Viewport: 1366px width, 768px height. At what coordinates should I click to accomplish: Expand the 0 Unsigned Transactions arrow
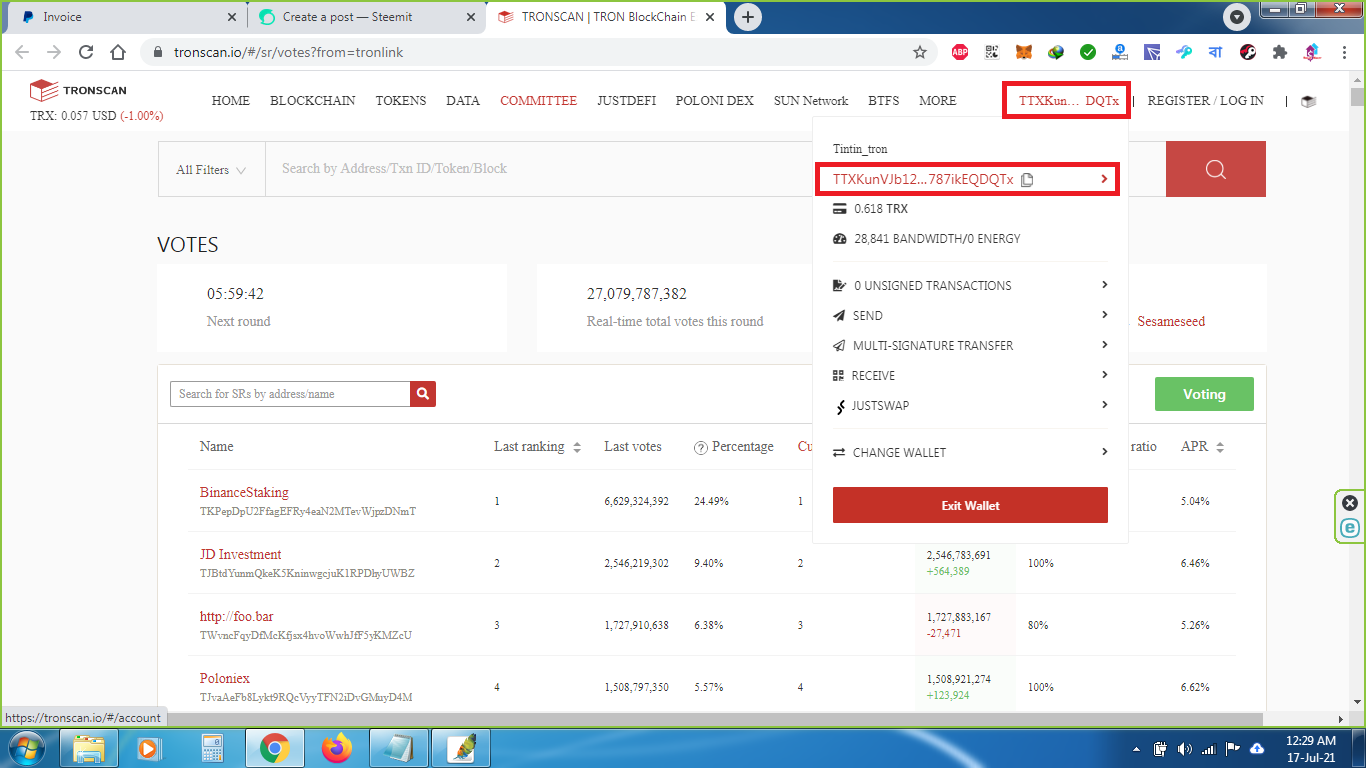1104,285
